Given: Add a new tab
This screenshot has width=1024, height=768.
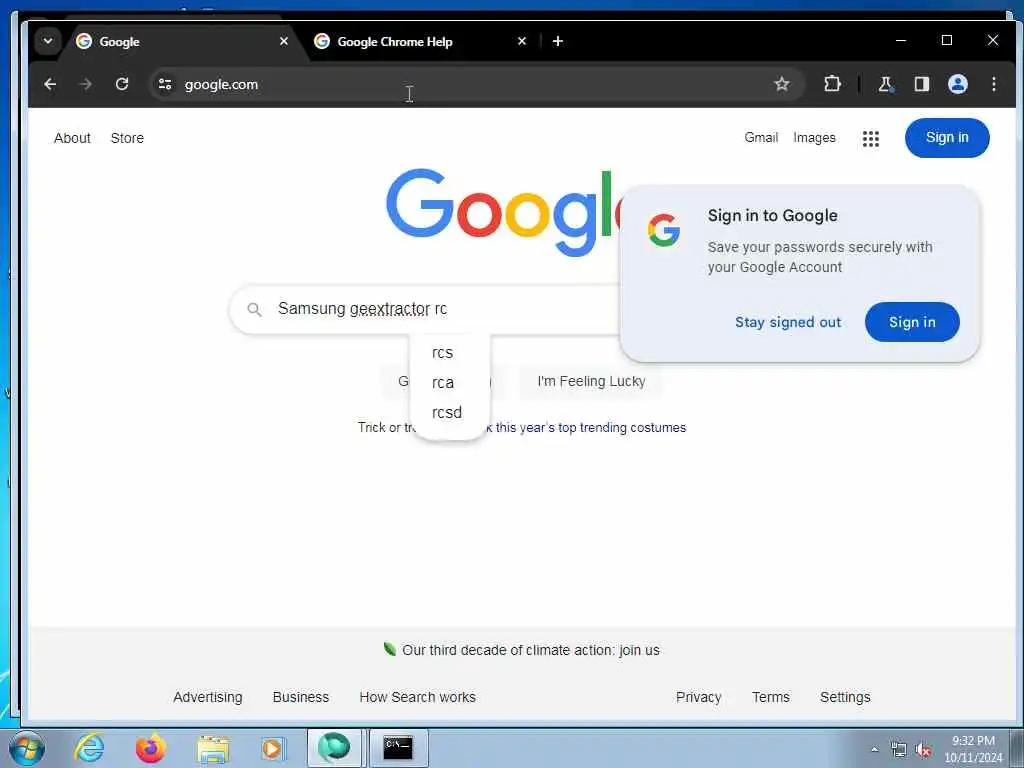Looking at the screenshot, I should (558, 41).
